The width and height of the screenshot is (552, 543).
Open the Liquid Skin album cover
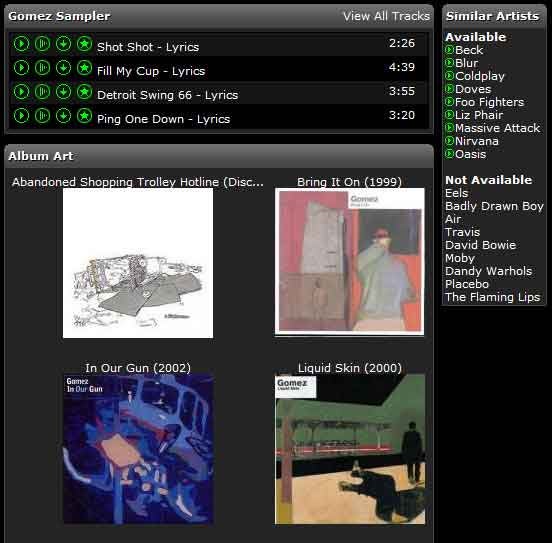(350, 449)
